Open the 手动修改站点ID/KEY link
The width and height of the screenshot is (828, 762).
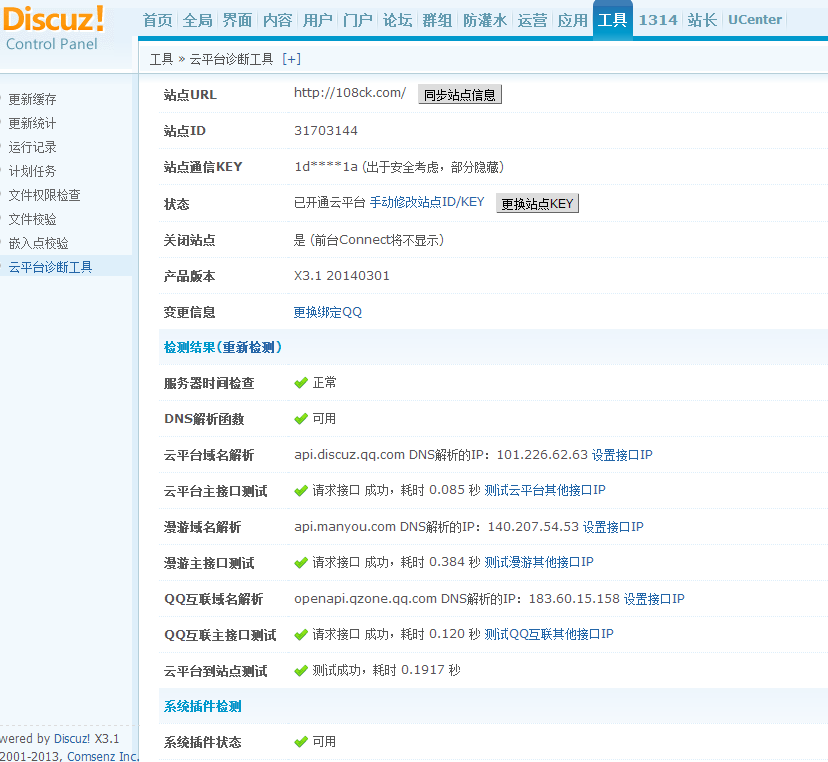coord(427,202)
